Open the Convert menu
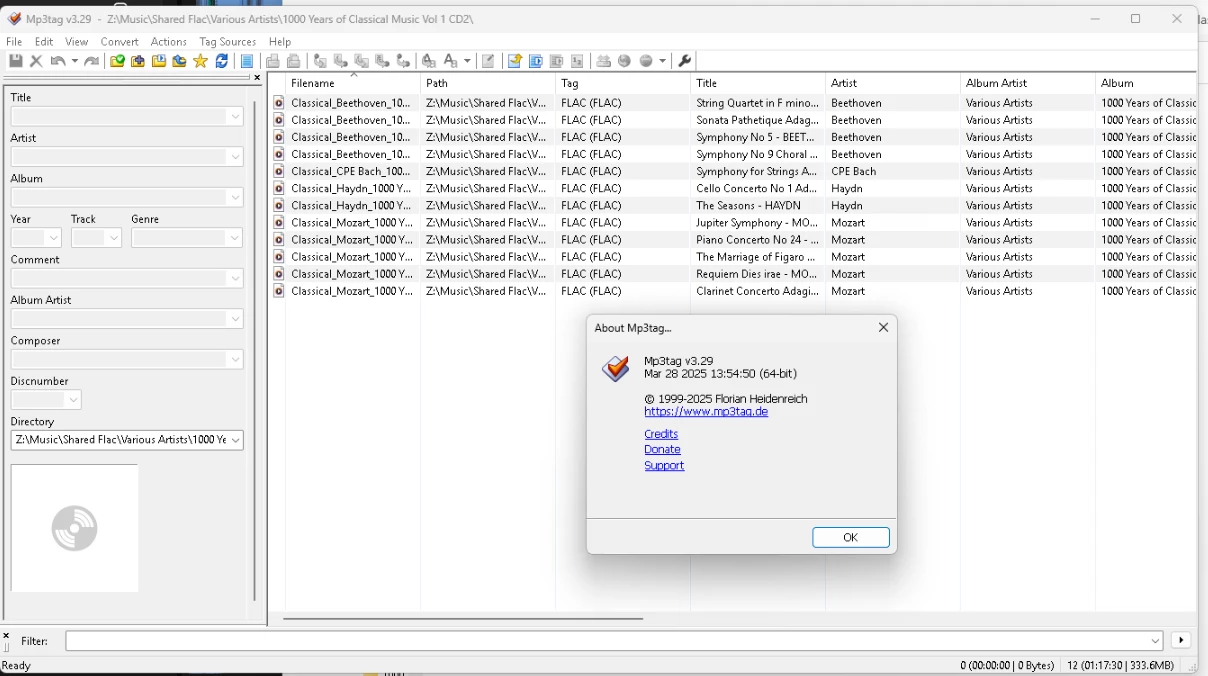This screenshot has width=1208, height=676. [120, 42]
